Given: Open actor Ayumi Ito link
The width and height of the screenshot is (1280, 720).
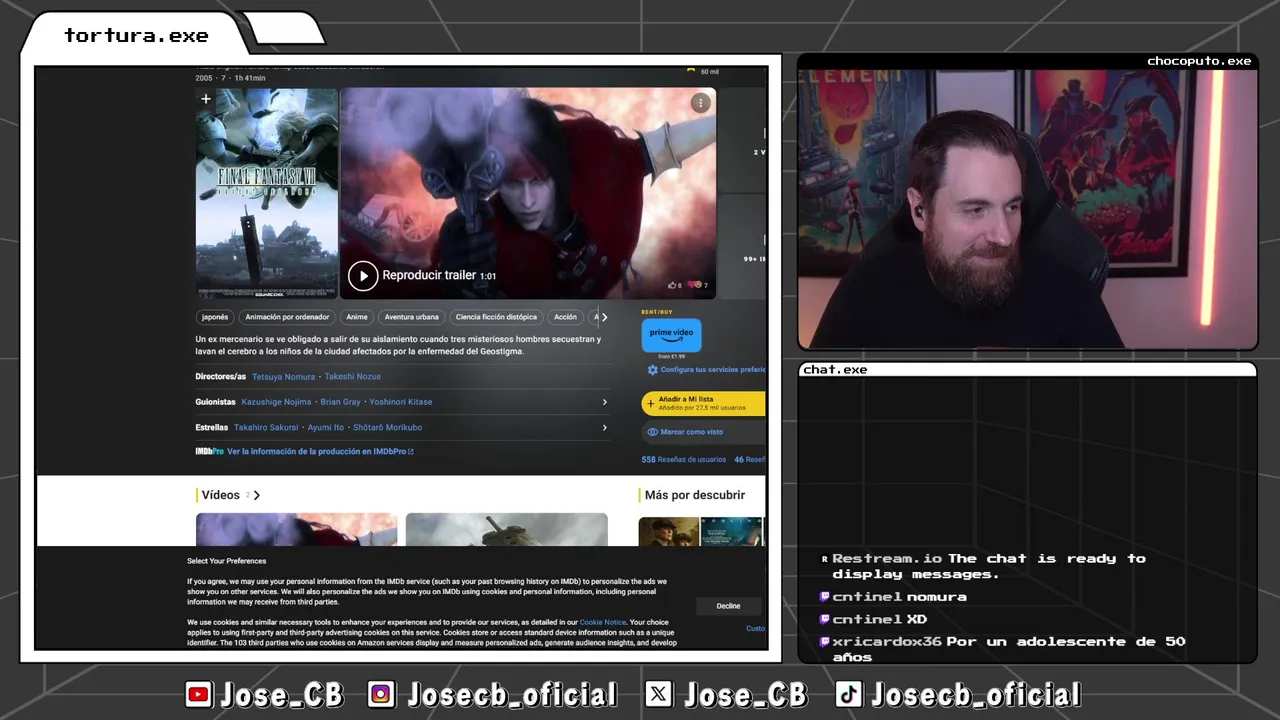Looking at the screenshot, I should (x=326, y=427).
